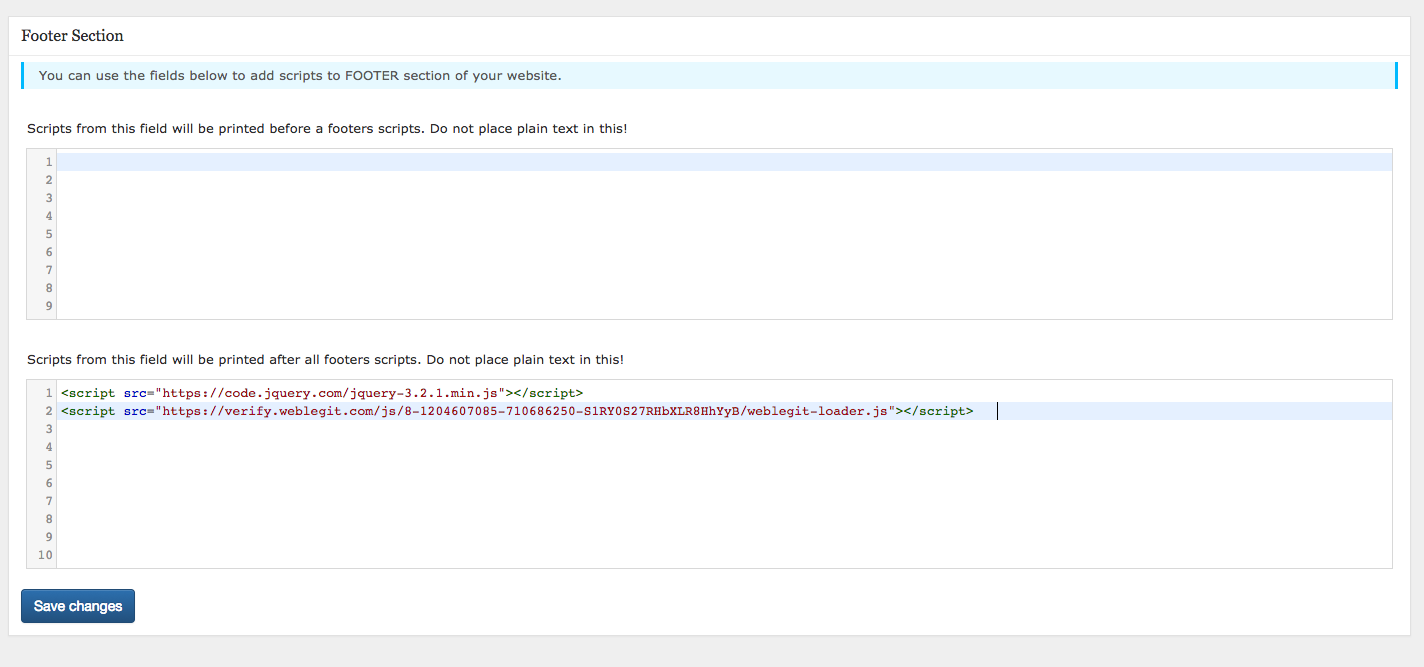Click the Footer Section heading
This screenshot has width=1424, height=667.
72,36
